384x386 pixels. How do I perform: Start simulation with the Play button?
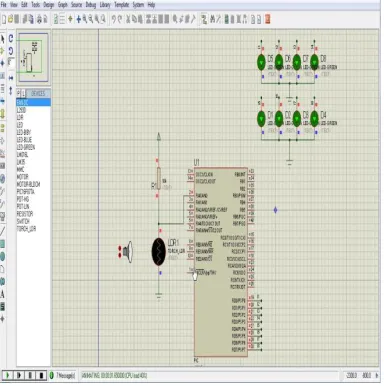(x=8, y=375)
